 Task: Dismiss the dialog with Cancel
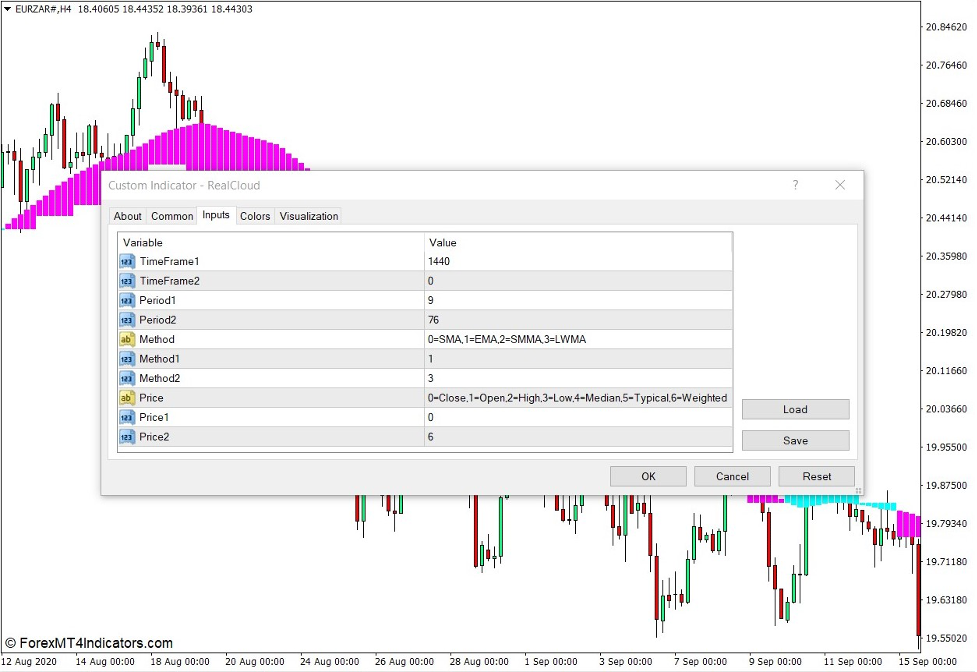pyautogui.click(x=731, y=476)
